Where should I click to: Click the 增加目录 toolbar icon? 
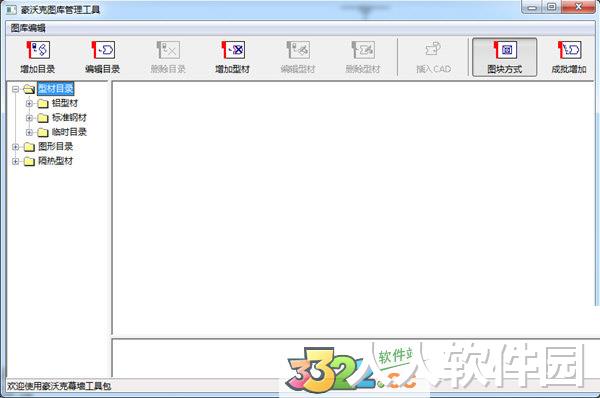[38, 57]
